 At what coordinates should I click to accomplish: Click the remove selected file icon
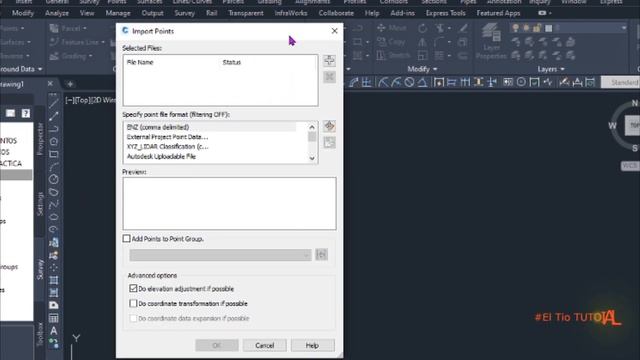tap(329, 77)
